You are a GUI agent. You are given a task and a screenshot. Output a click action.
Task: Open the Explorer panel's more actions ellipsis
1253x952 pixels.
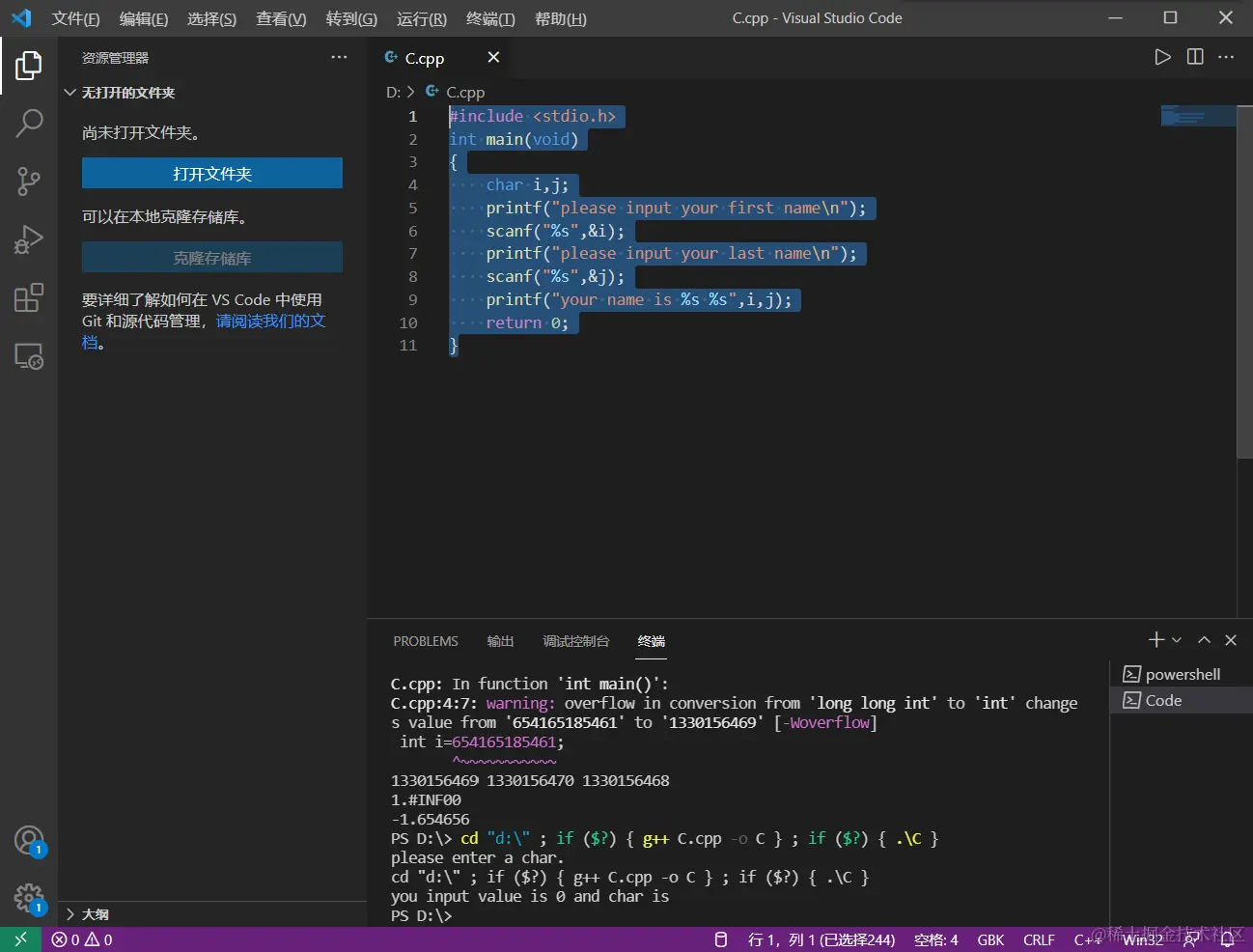339,57
